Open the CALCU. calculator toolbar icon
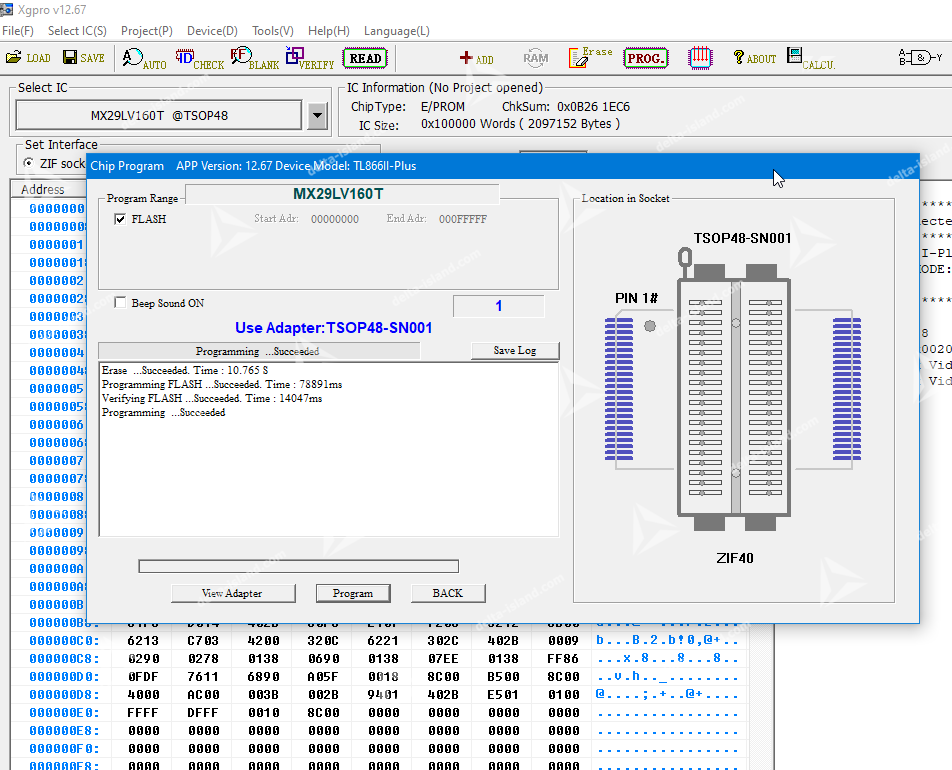The image size is (952, 770). (x=811, y=59)
